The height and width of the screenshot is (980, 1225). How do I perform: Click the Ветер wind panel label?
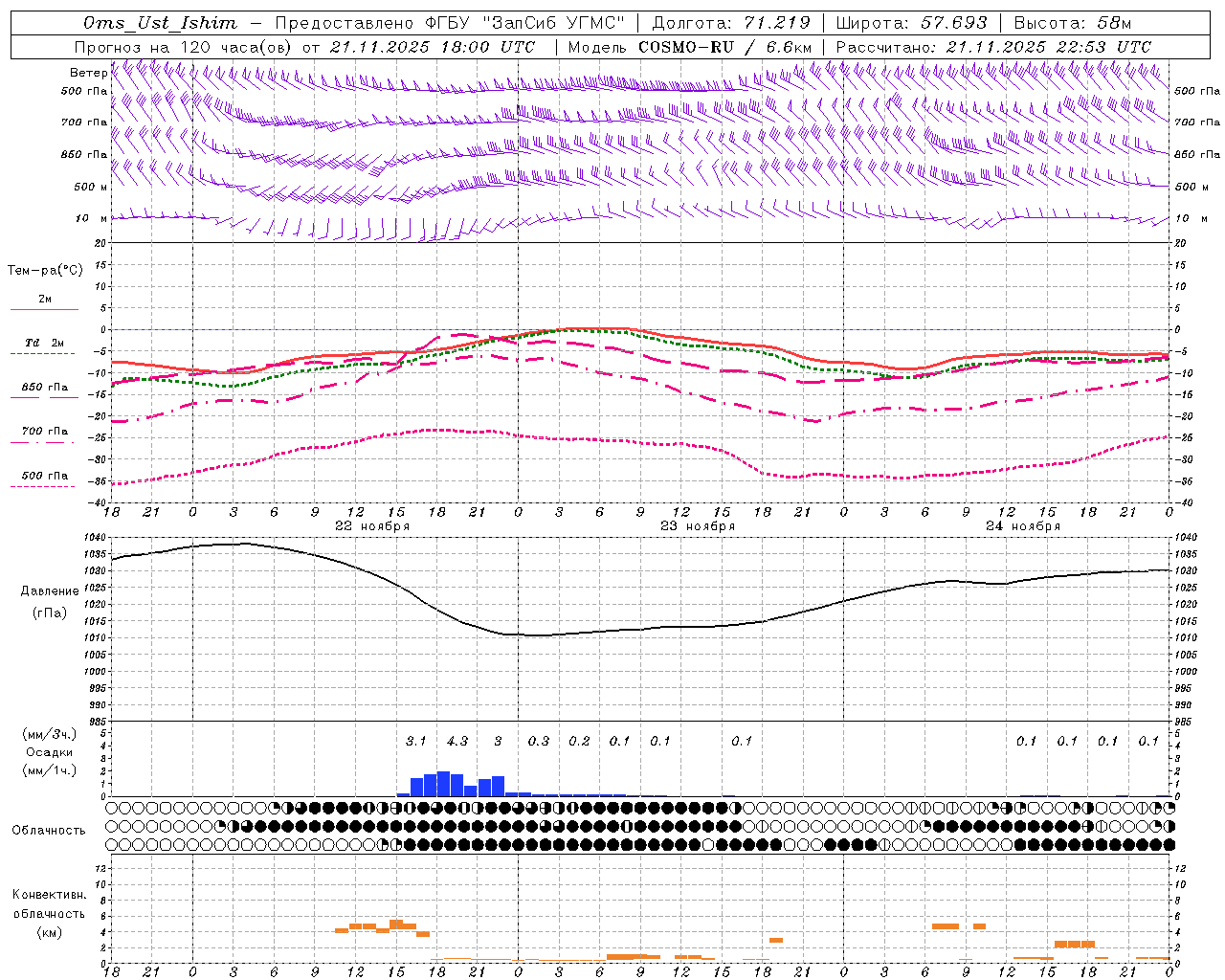coord(88,73)
